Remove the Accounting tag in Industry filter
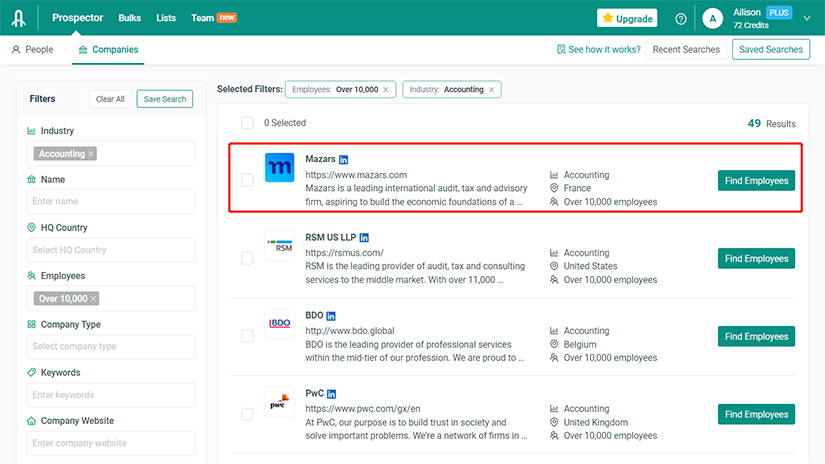 pyautogui.click(x=91, y=154)
